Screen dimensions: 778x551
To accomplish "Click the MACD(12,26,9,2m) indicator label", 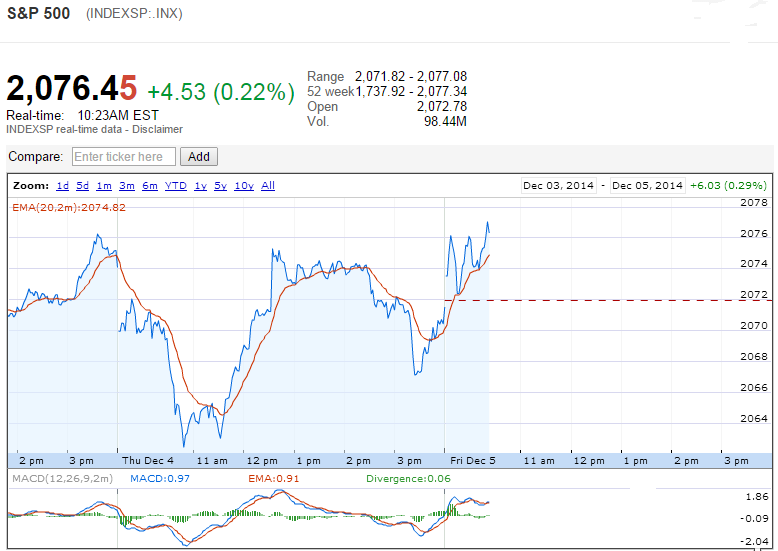I will coord(63,479).
